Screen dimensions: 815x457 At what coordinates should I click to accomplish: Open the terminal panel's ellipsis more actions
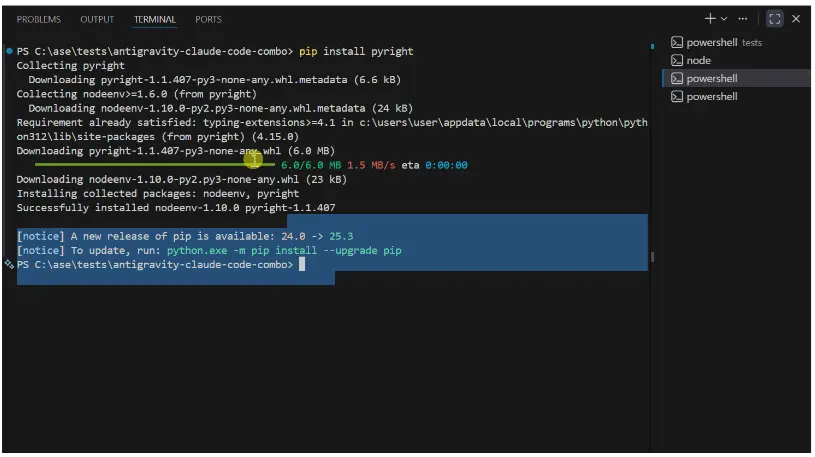point(743,19)
